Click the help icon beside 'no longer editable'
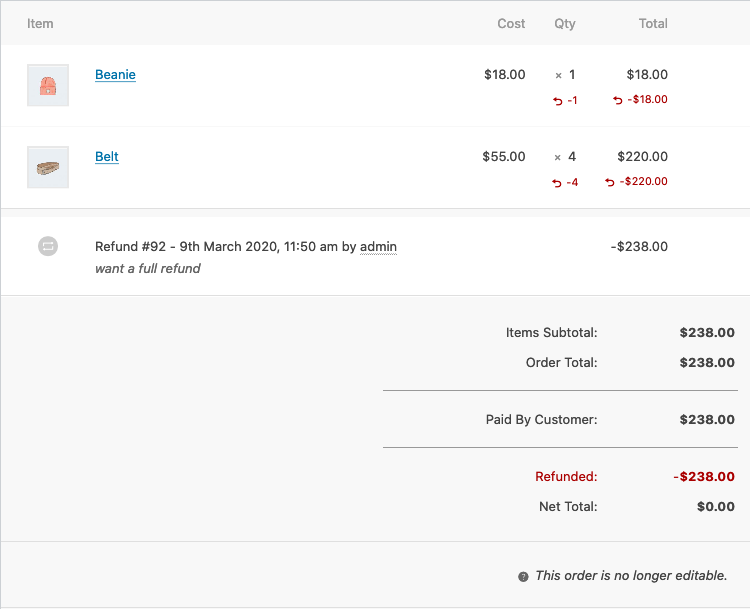This screenshot has height=609, width=750. (x=523, y=577)
